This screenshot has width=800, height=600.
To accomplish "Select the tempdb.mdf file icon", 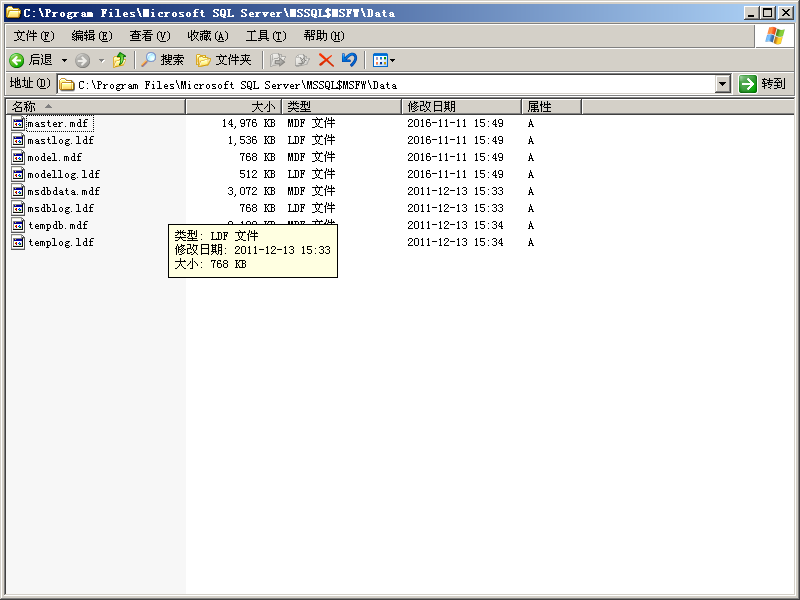I will pyautogui.click(x=18, y=225).
